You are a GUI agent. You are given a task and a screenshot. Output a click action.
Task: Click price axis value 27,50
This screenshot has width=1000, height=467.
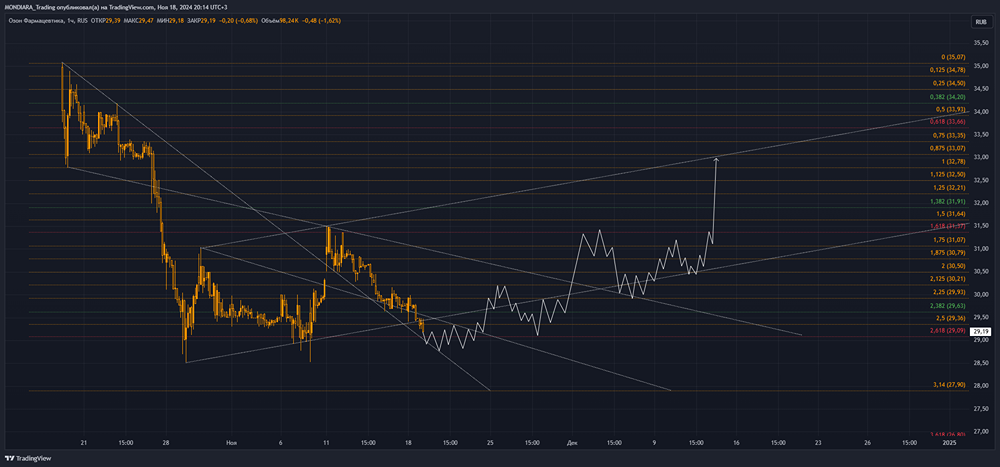coord(982,408)
